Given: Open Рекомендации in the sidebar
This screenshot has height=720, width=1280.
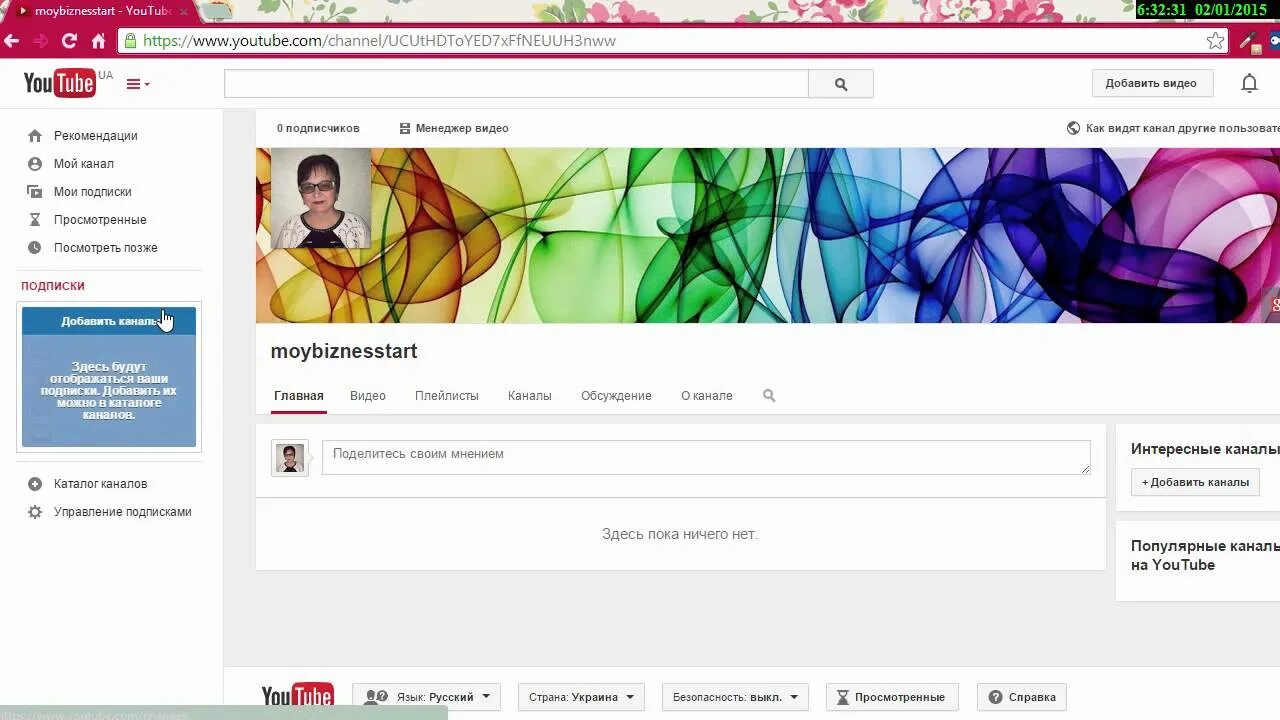Looking at the screenshot, I should click(x=96, y=136).
